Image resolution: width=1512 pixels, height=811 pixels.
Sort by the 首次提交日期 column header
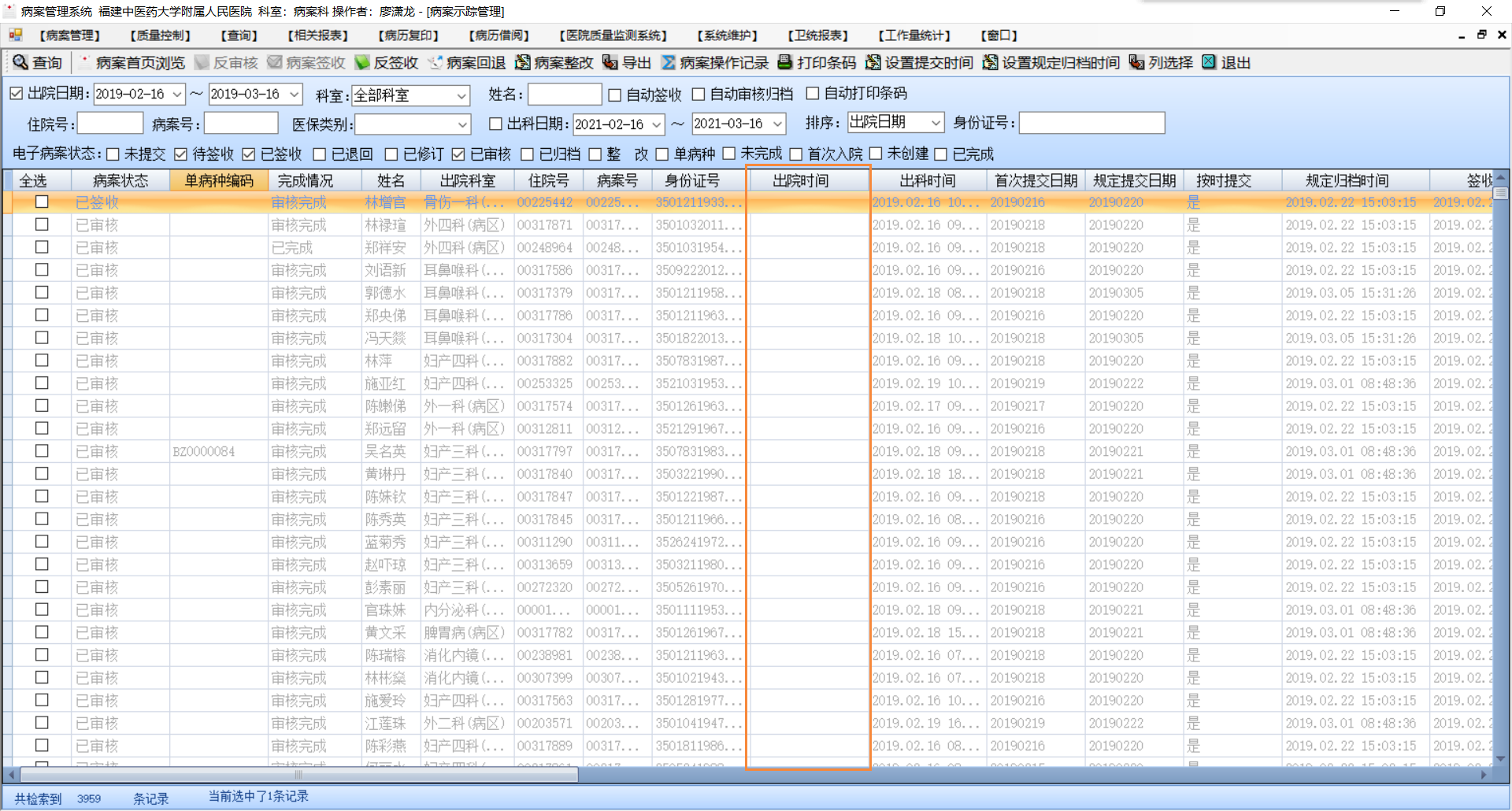point(1036,181)
